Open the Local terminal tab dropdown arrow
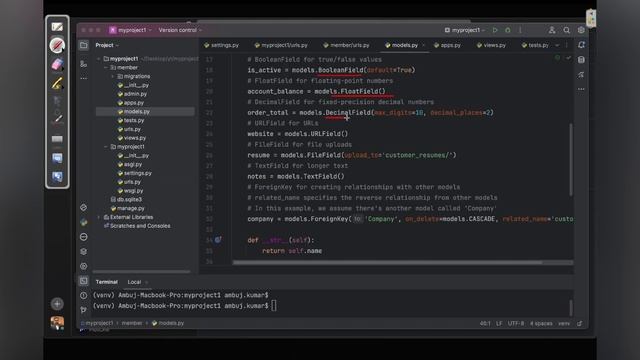 pos(147,282)
